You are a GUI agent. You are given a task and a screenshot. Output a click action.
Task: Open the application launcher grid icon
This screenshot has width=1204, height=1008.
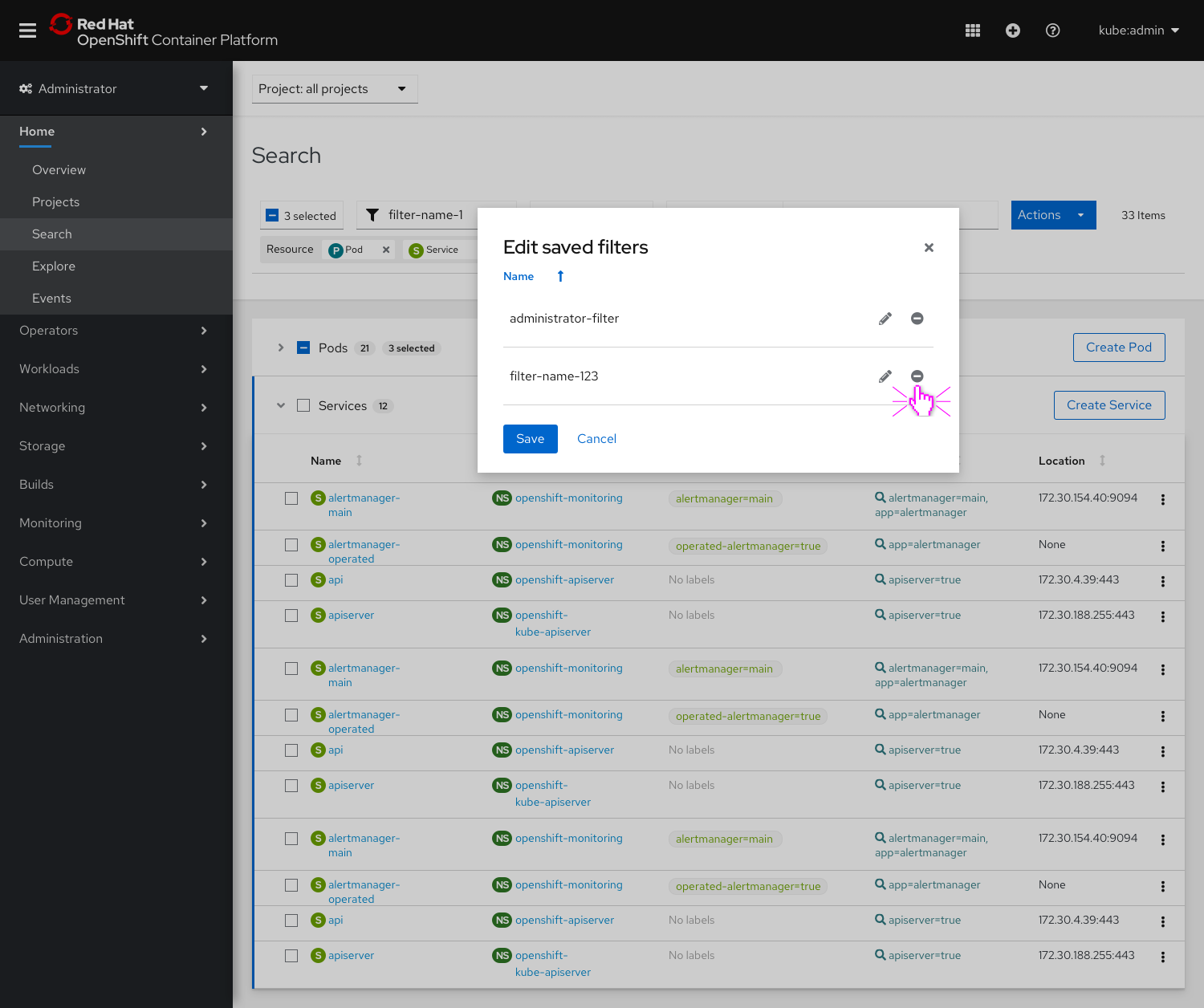coord(973,30)
